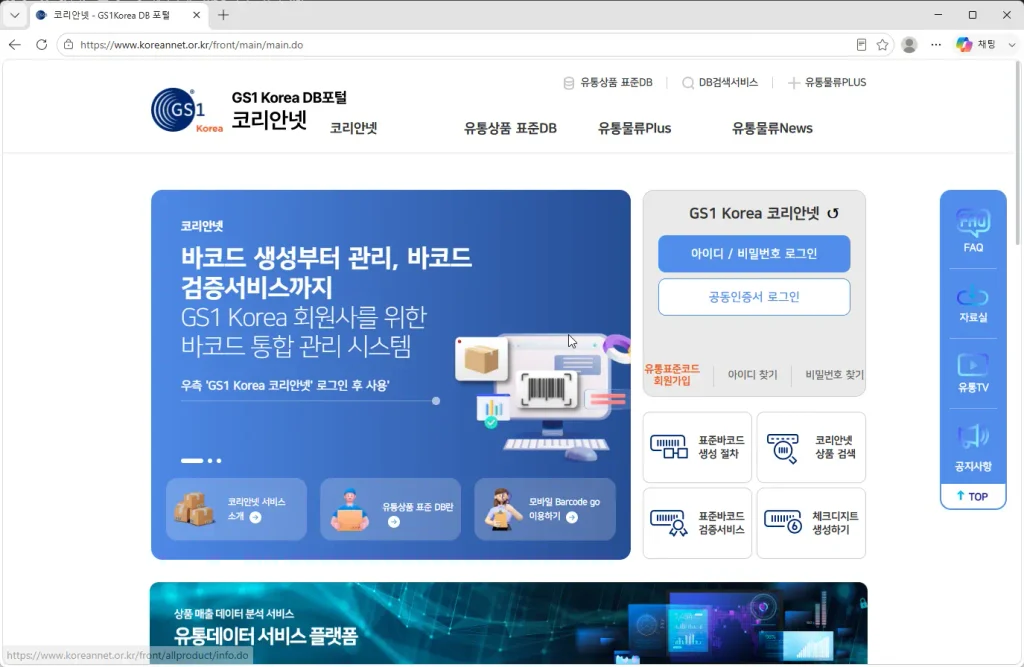Image resolution: width=1024 pixels, height=667 pixels.
Task: Close the 코리안넷 tab
Action: [x=196, y=14]
